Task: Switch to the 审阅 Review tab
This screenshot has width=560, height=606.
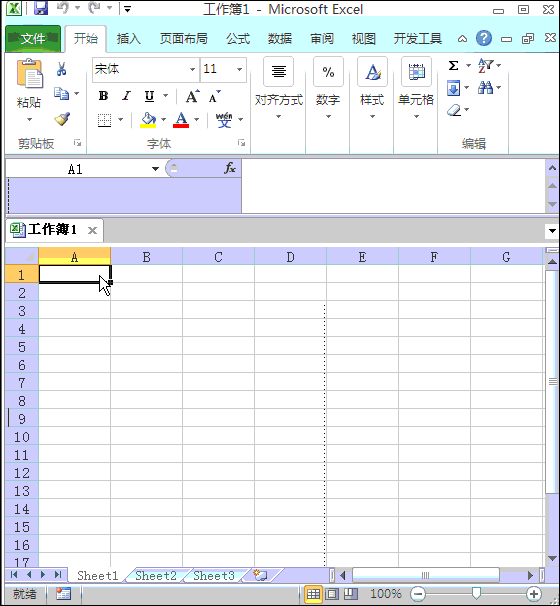Action: [322, 39]
